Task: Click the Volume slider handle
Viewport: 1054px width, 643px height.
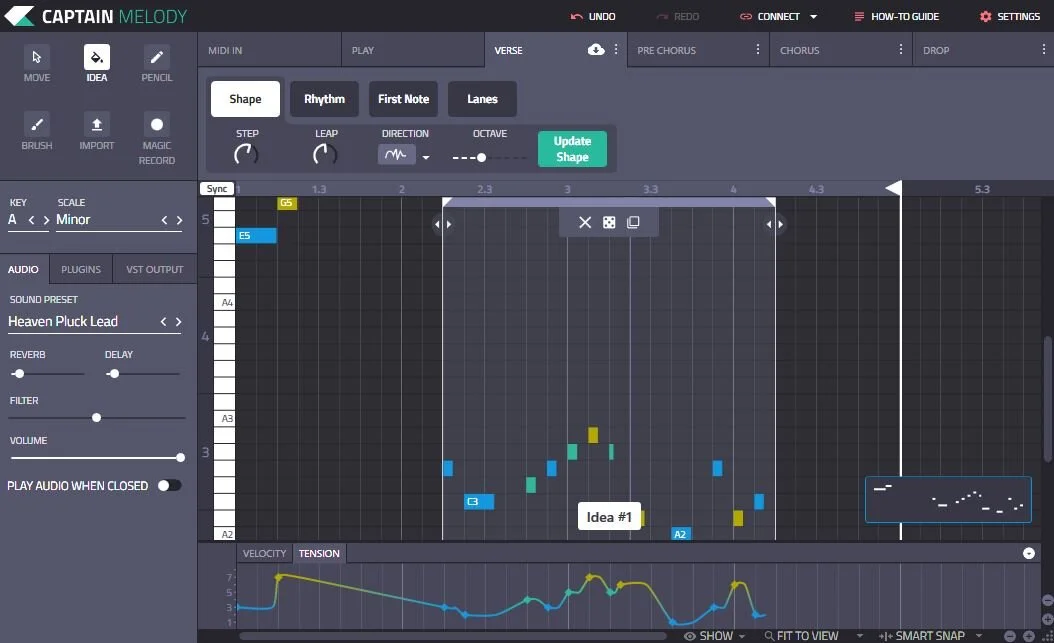Action: tap(180, 458)
